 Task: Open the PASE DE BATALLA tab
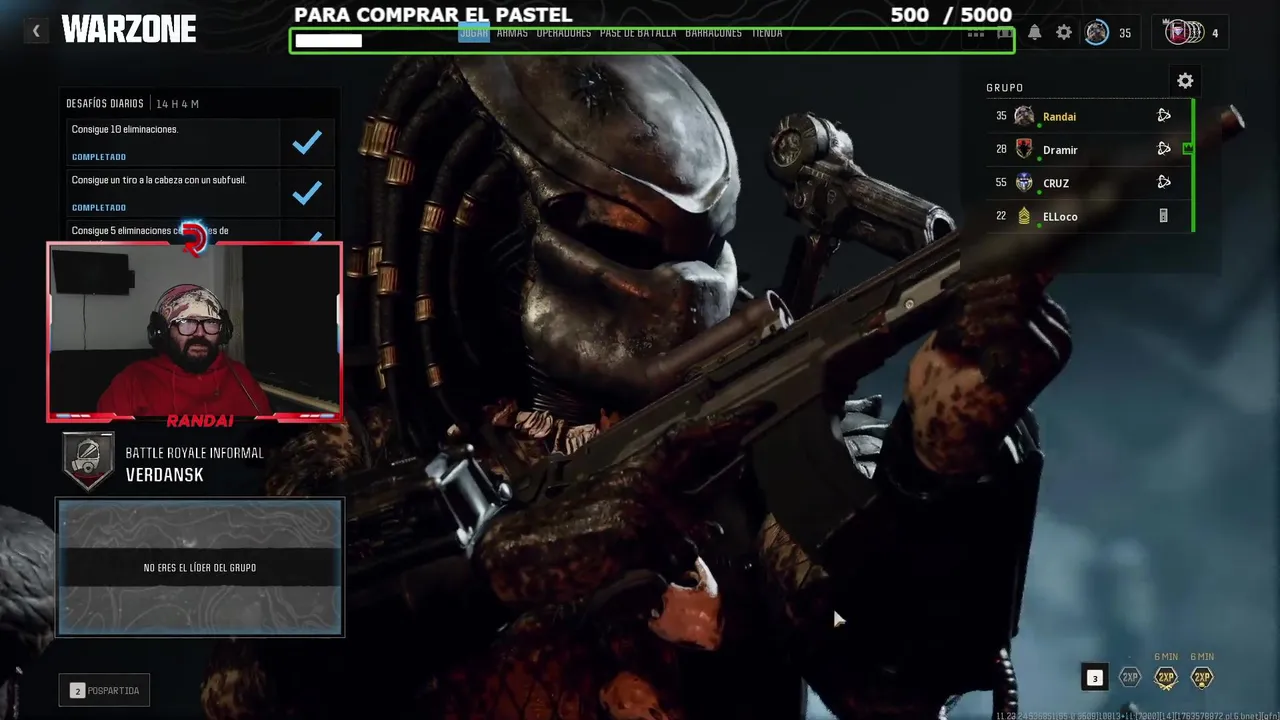[638, 33]
